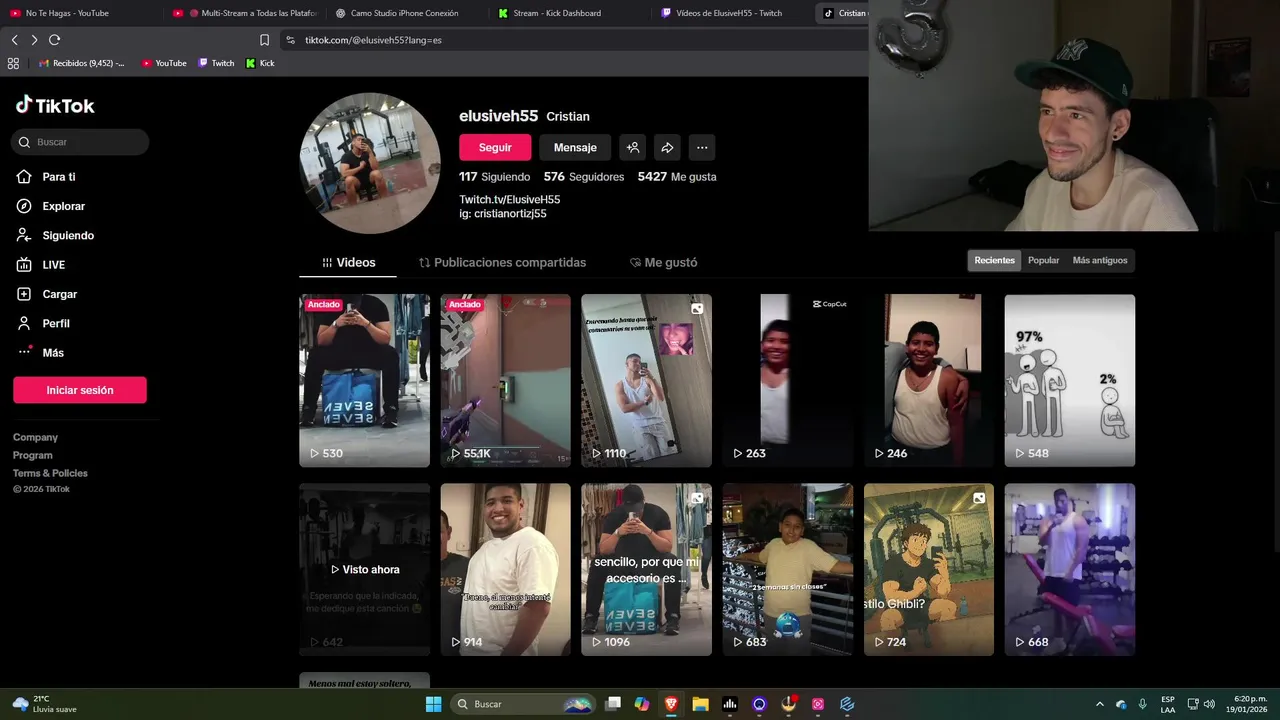Open gym video with 668 views
The image size is (1280, 720).
1070,570
